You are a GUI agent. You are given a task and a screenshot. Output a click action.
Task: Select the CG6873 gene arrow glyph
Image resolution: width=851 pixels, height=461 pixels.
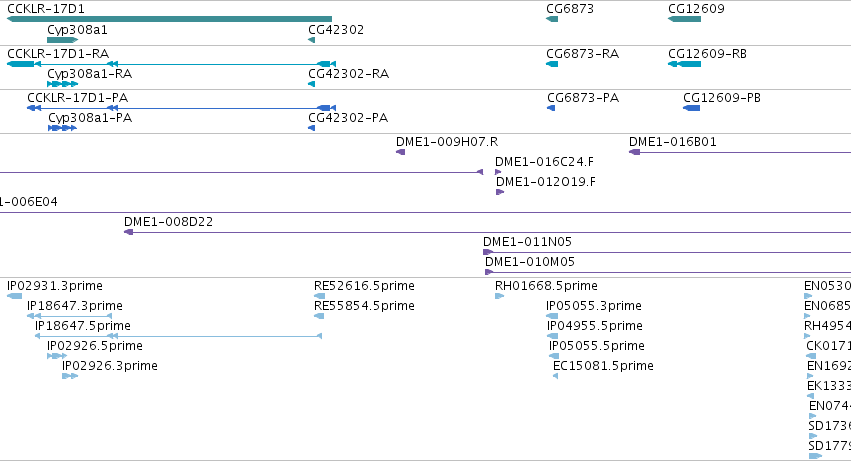pyautogui.click(x=552, y=20)
